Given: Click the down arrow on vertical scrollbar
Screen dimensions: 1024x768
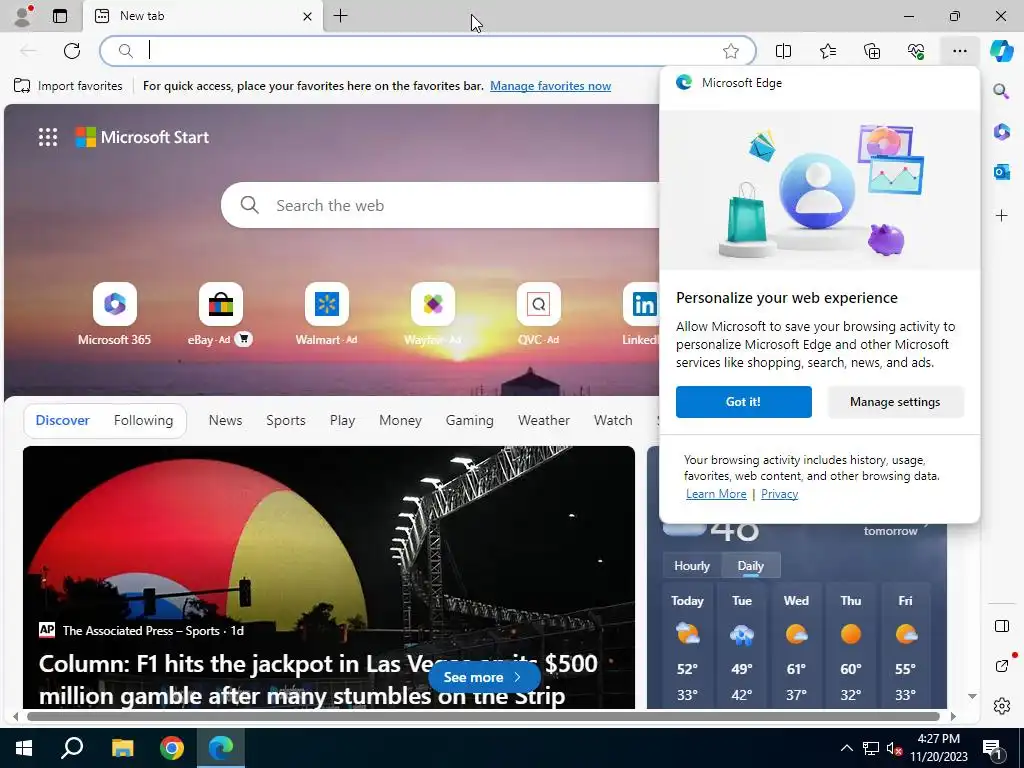Looking at the screenshot, I should coord(972,696).
